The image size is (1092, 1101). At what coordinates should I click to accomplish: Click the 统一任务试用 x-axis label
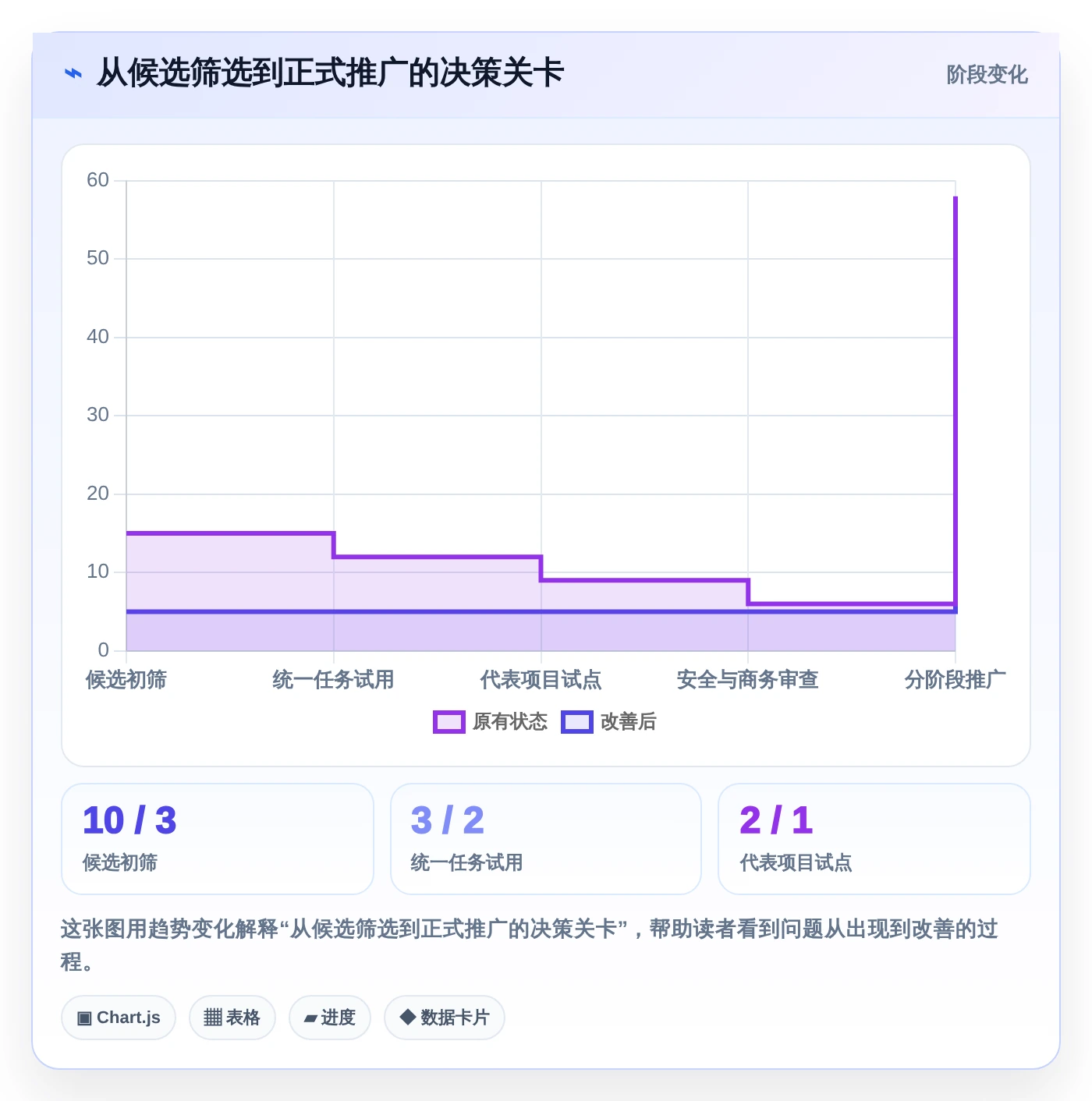(x=333, y=680)
